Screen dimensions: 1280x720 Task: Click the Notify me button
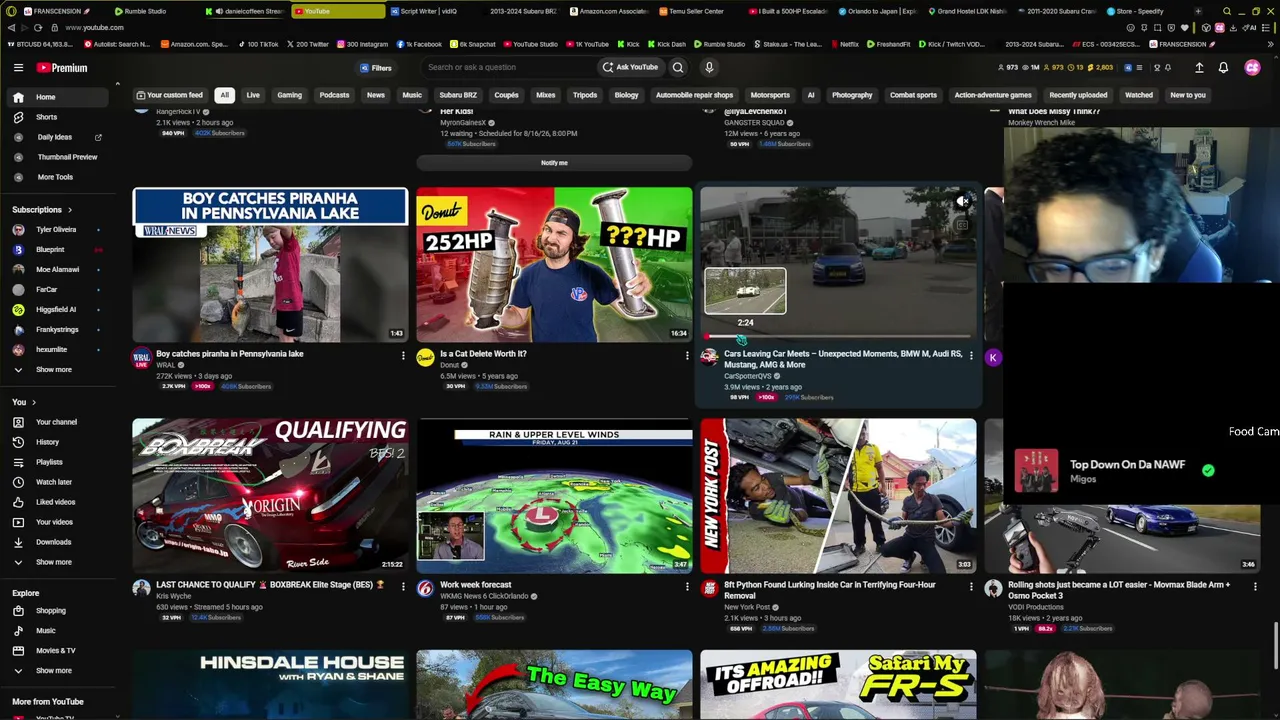pos(554,163)
